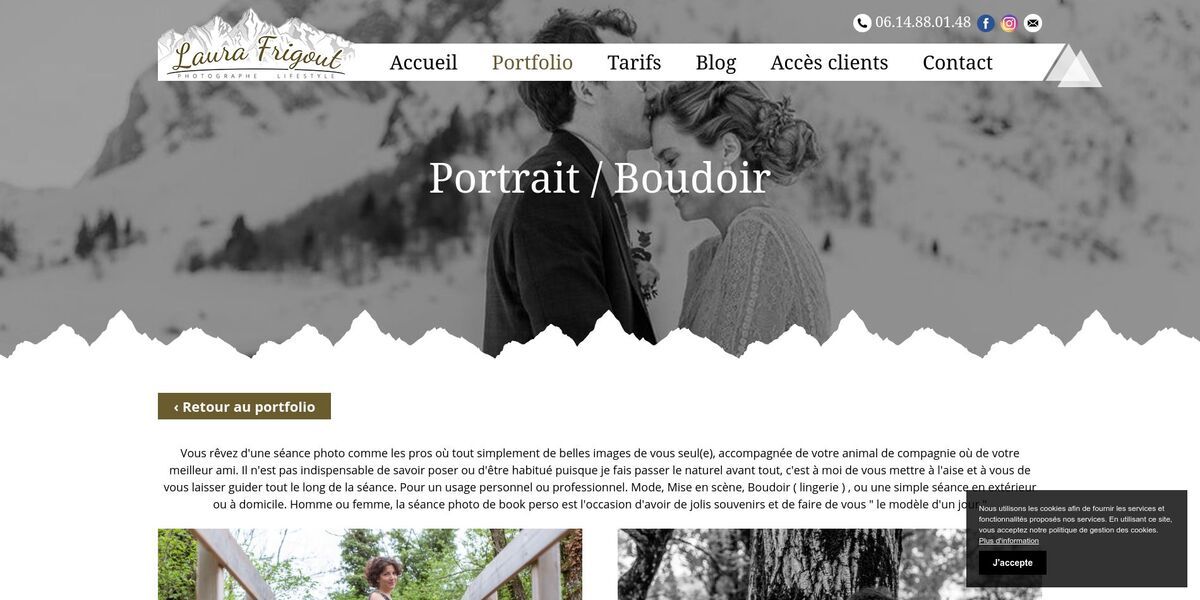Go to the Accueil menu item
Image resolution: width=1200 pixels, height=600 pixels.
423,62
